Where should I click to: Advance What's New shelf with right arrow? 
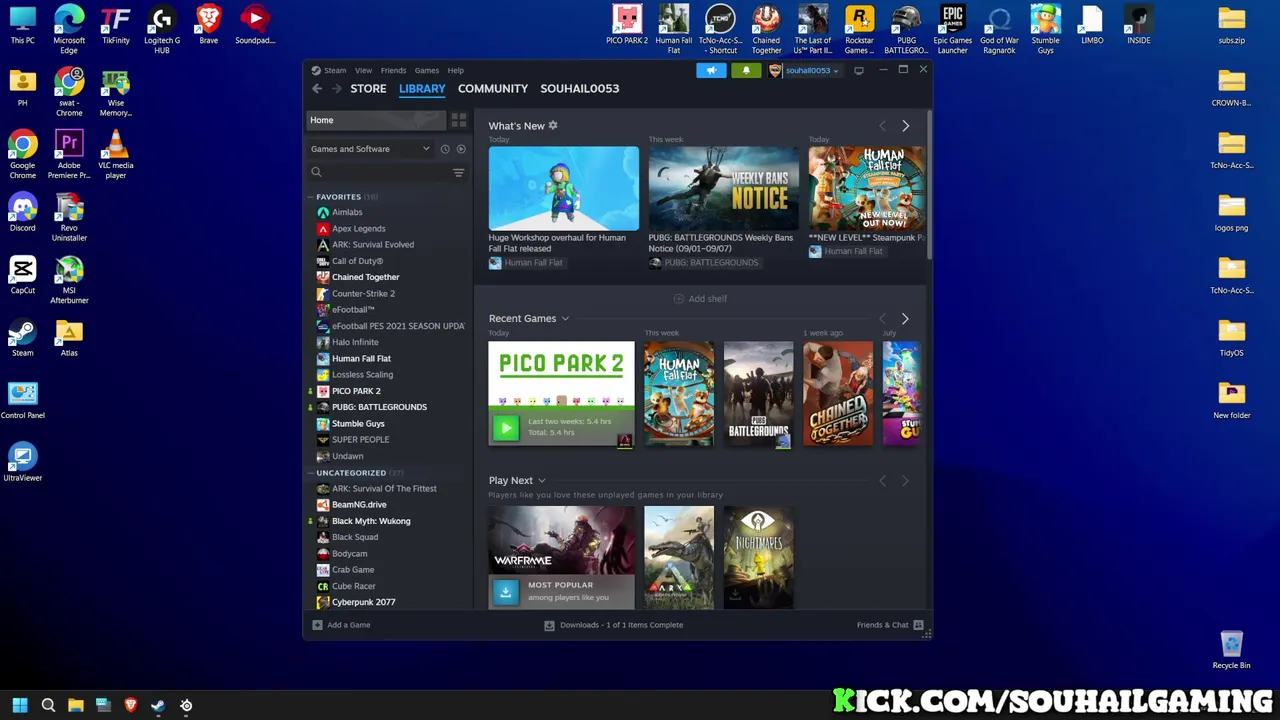(905, 126)
